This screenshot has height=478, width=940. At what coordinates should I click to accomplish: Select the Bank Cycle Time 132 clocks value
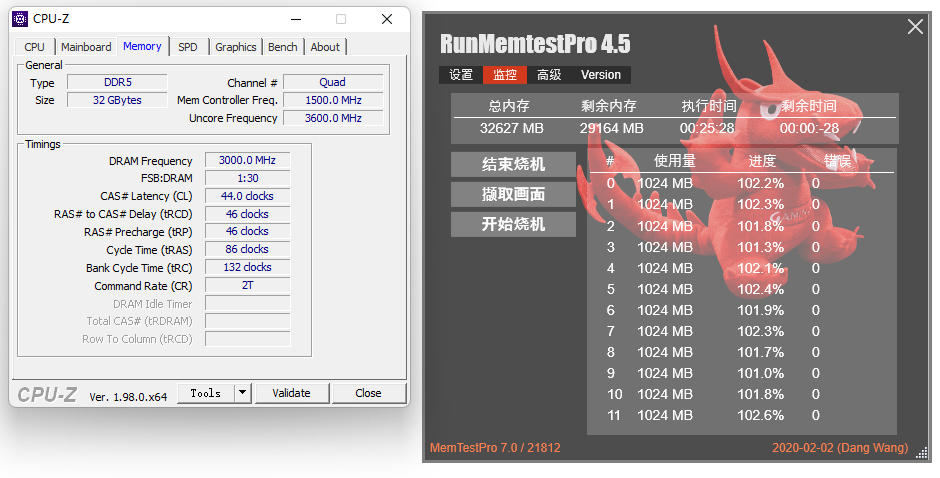248,267
